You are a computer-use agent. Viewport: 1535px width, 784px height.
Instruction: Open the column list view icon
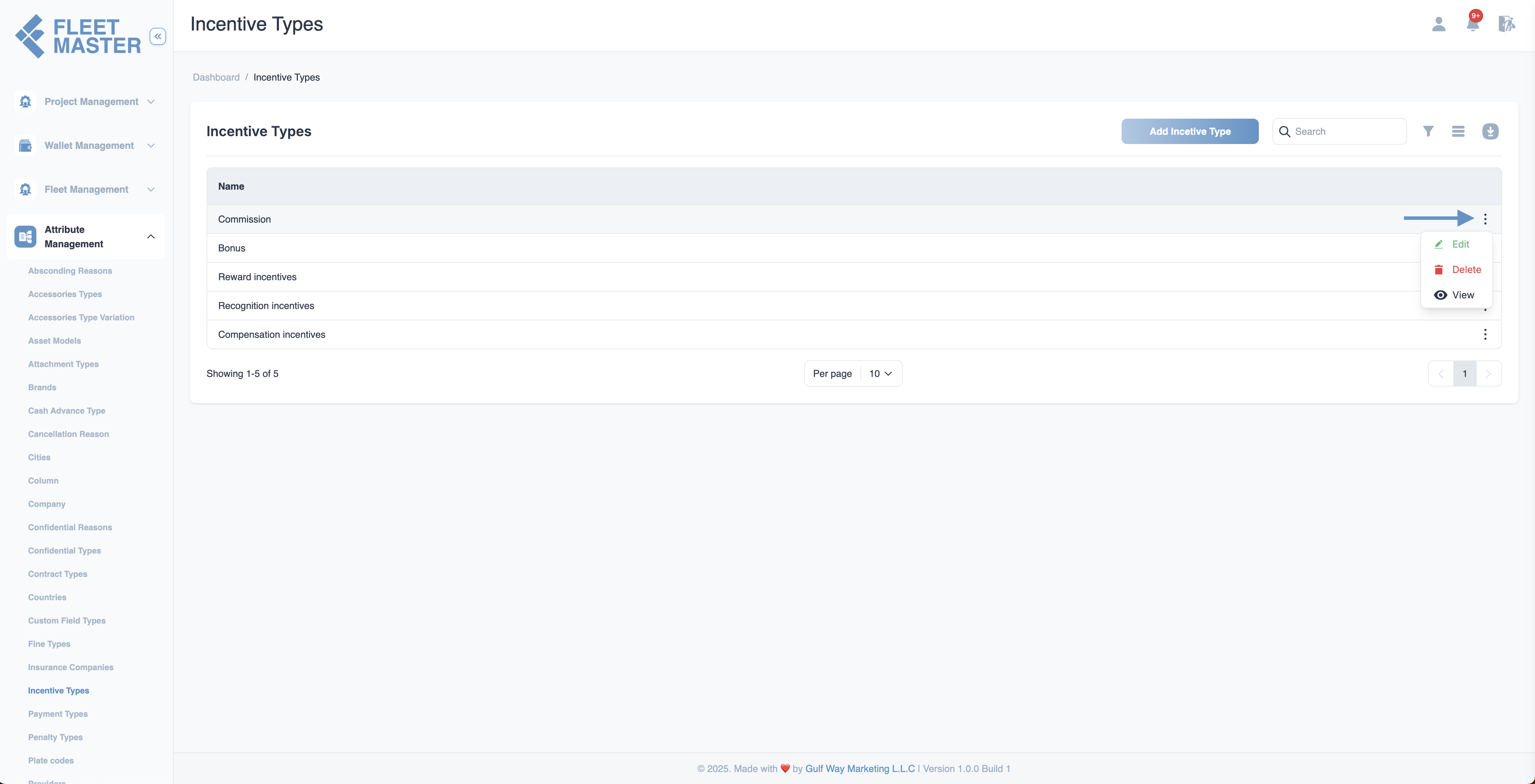pos(1458,131)
